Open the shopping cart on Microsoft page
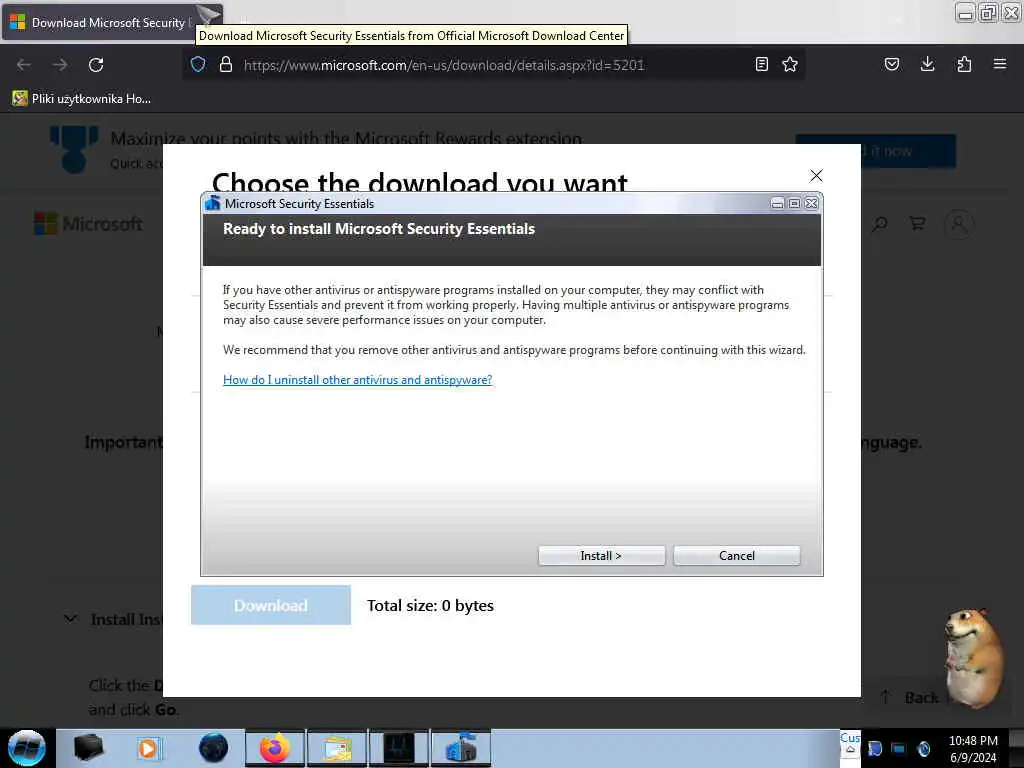This screenshot has height=768, width=1024. [918, 224]
